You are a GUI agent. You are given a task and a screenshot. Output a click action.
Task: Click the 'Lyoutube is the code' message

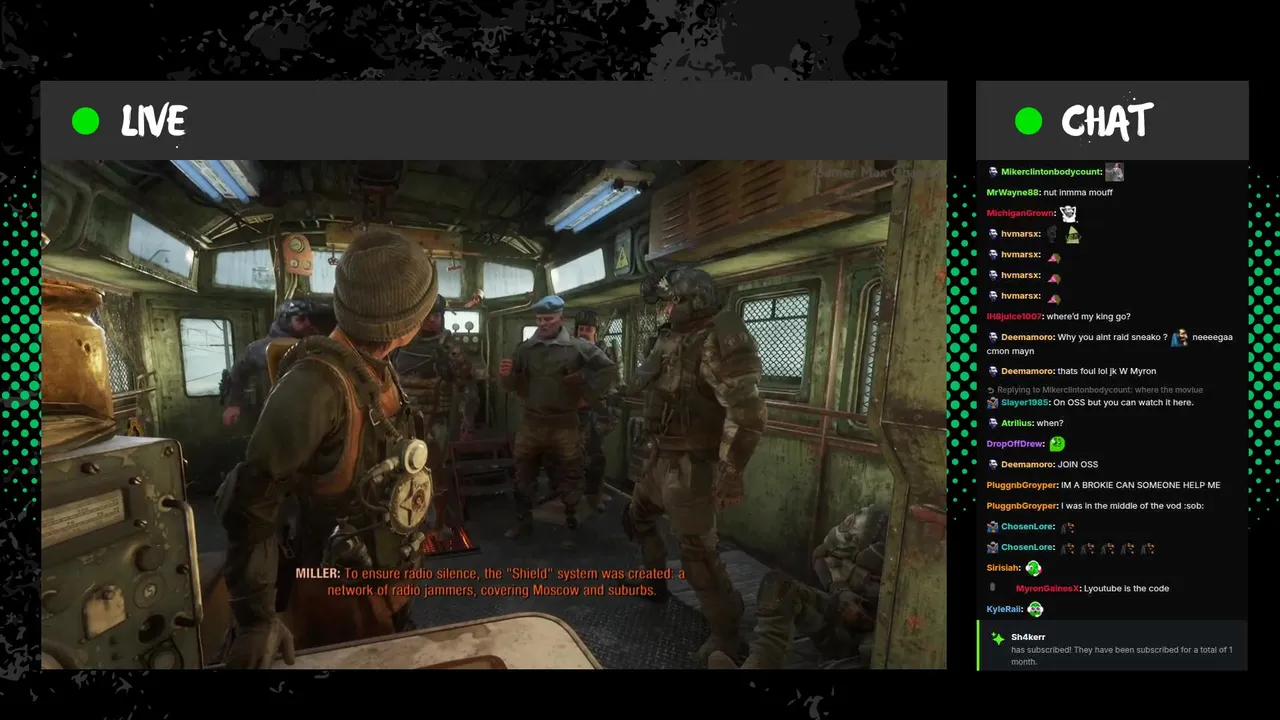coord(1126,588)
